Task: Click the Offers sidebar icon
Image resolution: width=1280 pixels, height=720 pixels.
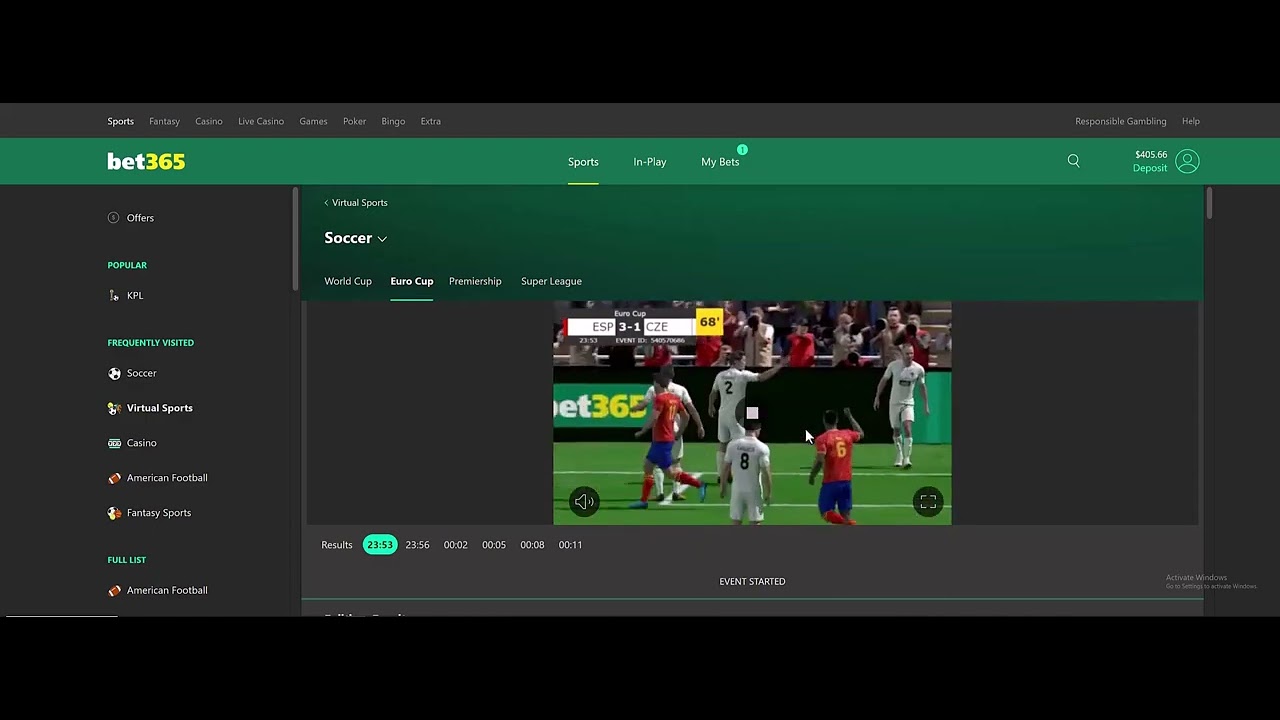Action: click(113, 218)
